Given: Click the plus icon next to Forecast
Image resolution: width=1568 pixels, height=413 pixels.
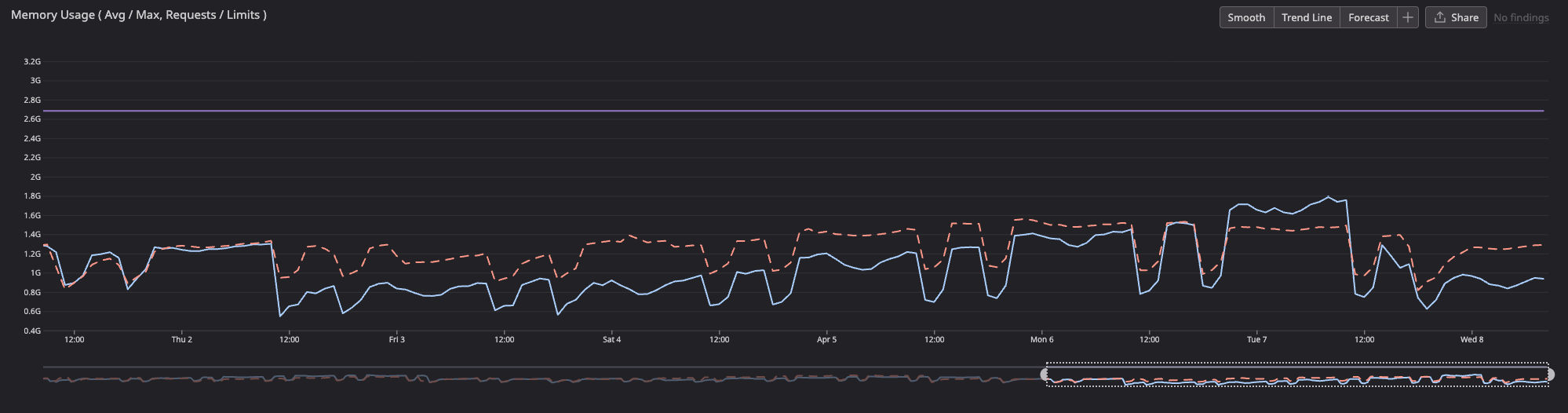Looking at the screenshot, I should click(x=1408, y=17).
